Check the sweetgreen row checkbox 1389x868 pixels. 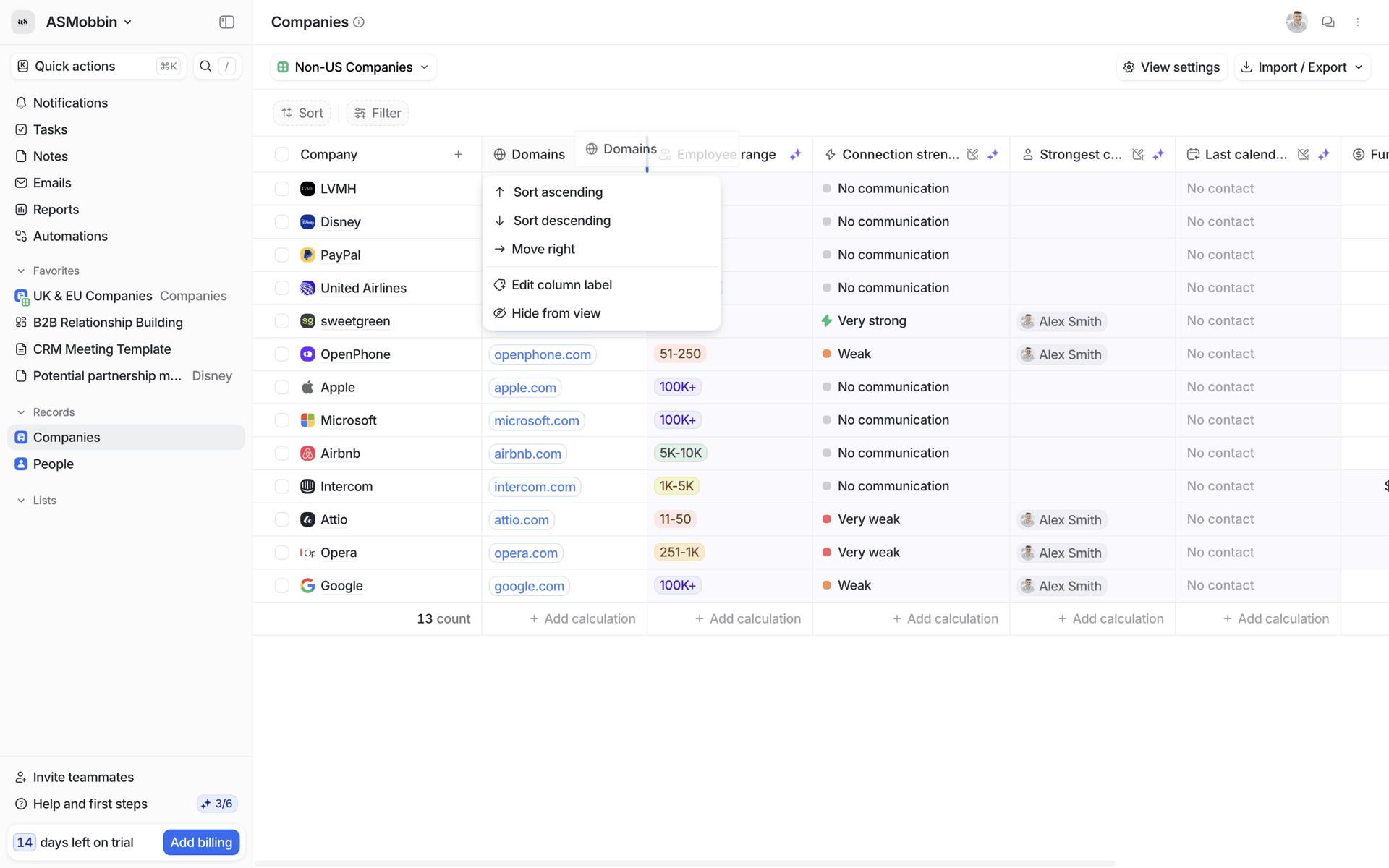click(282, 321)
